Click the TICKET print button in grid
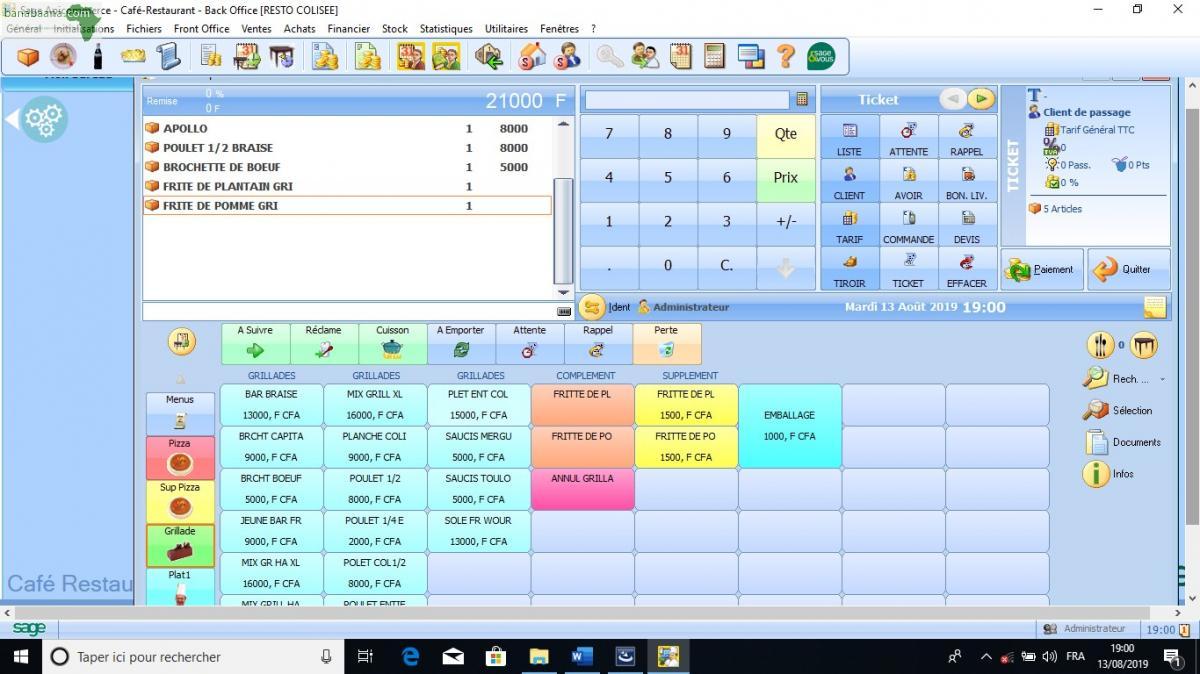The width and height of the screenshot is (1200, 674). coord(908,269)
